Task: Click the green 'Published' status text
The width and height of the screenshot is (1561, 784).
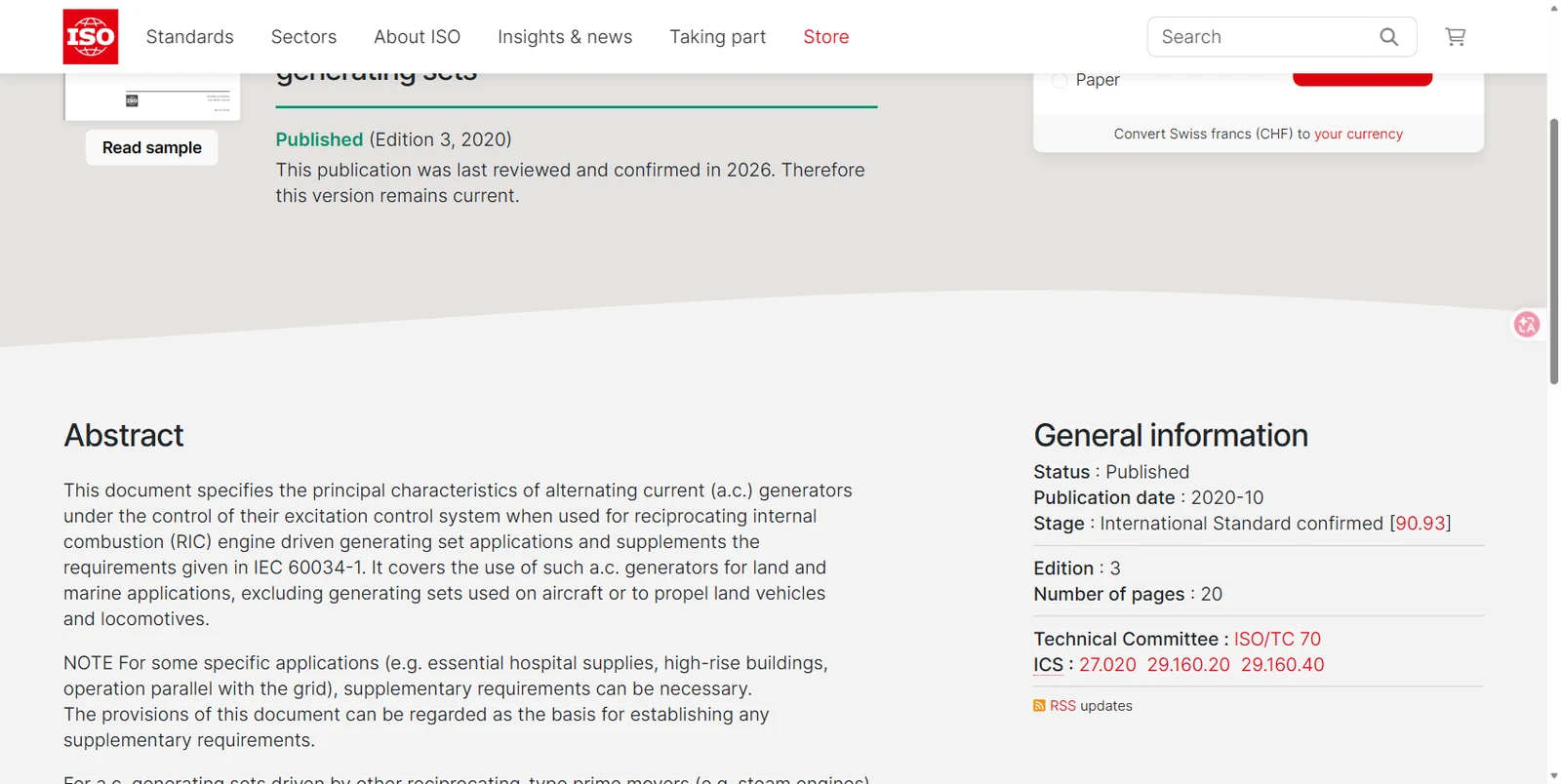Action: (x=319, y=139)
